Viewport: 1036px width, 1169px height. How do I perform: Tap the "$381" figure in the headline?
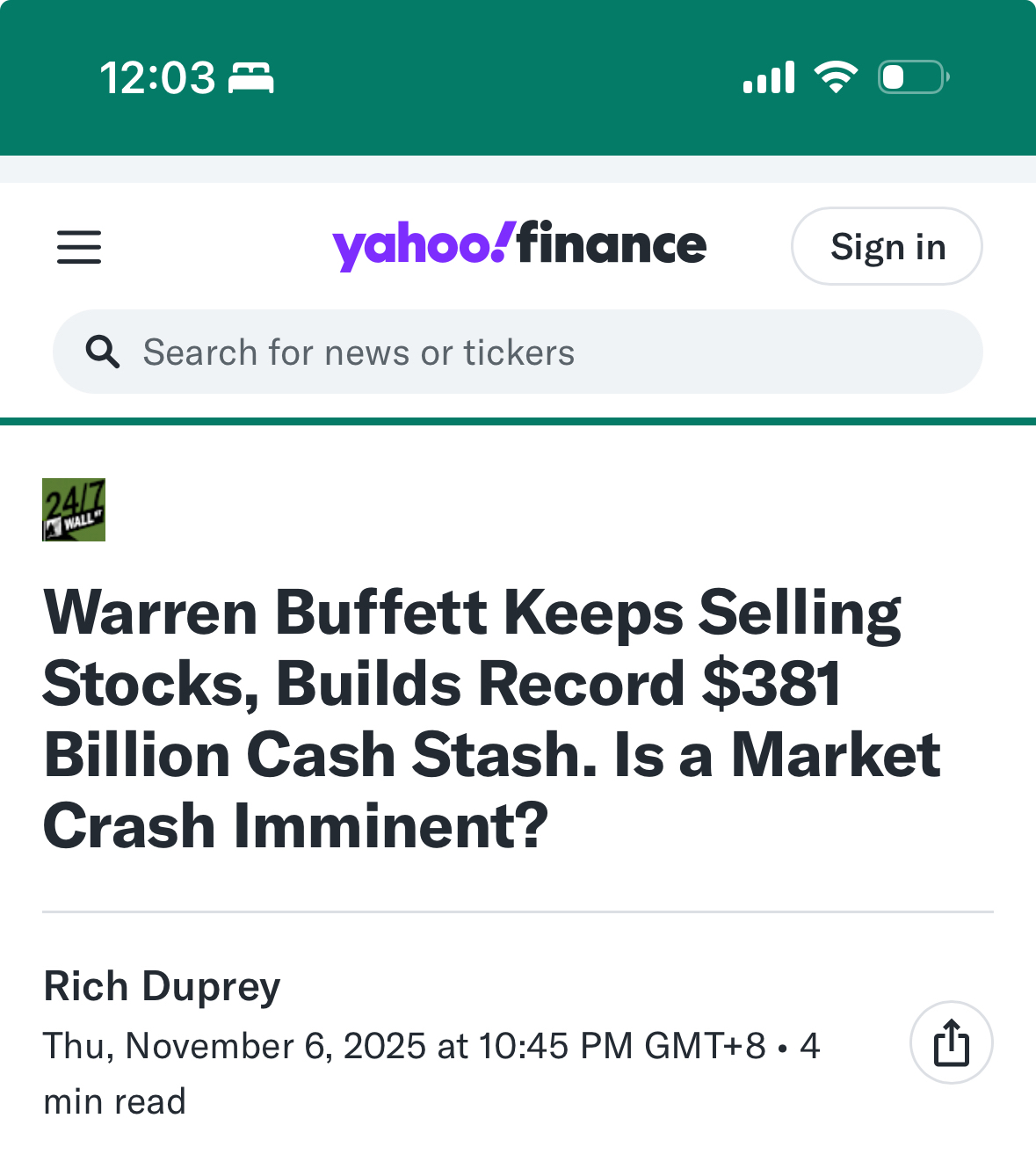(772, 684)
